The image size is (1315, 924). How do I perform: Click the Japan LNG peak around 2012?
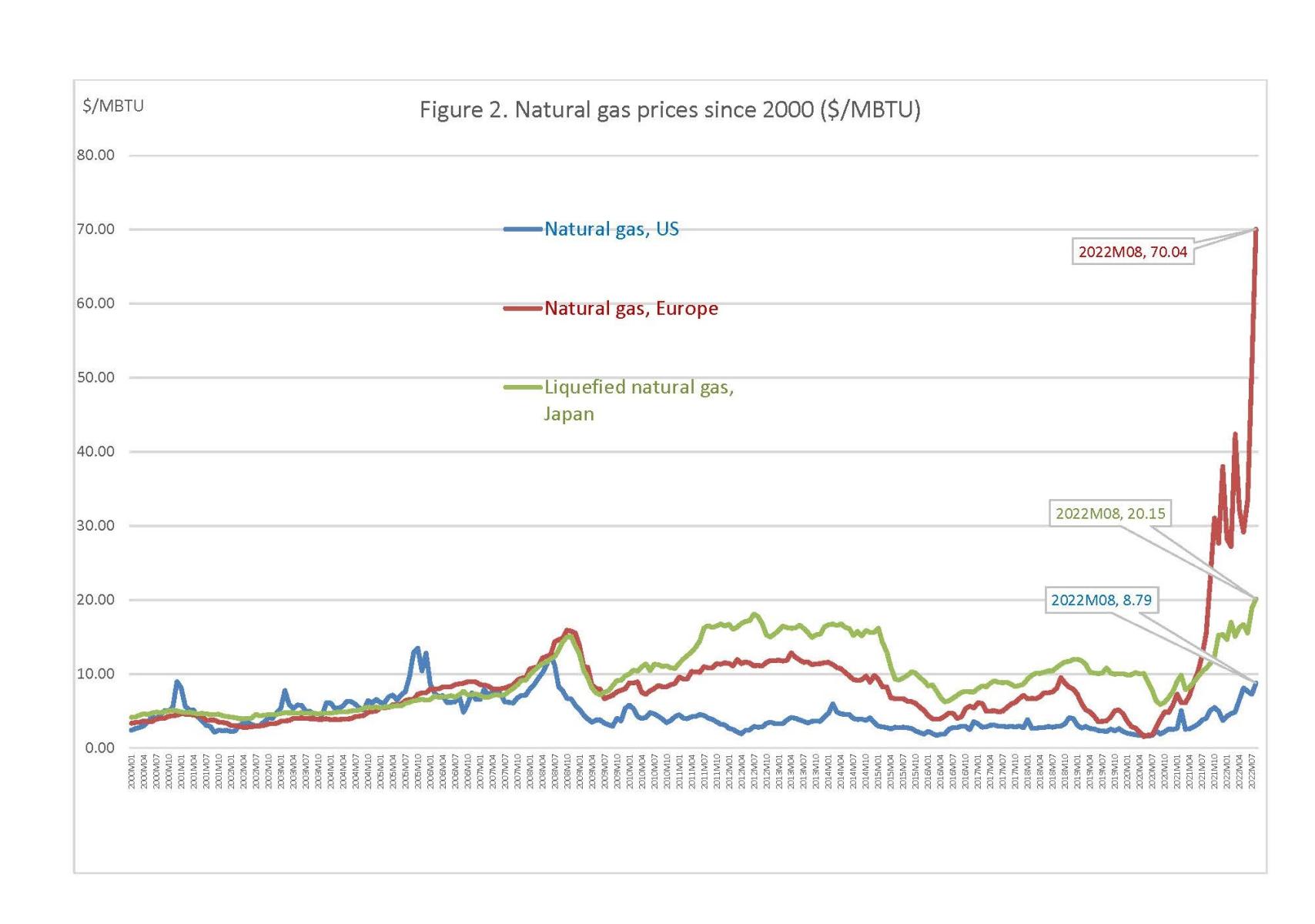click(755, 614)
